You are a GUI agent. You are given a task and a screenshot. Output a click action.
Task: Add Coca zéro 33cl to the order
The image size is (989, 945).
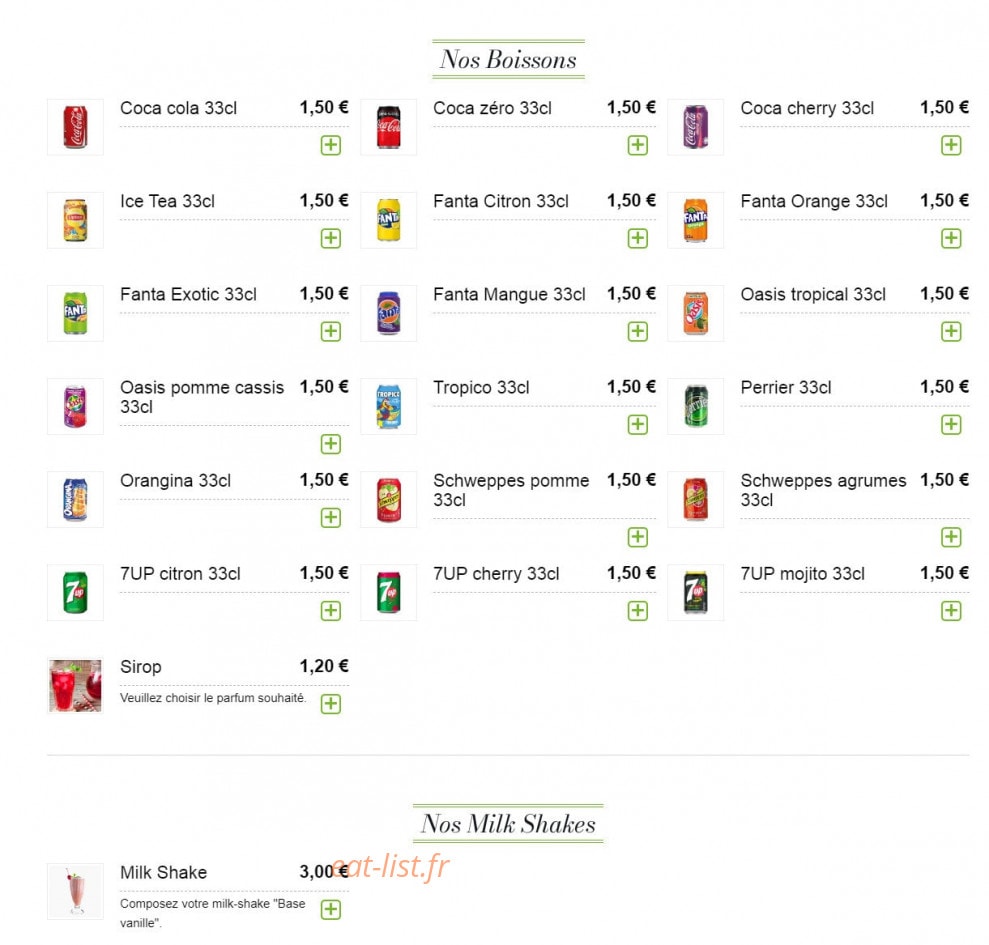pyautogui.click(x=638, y=145)
